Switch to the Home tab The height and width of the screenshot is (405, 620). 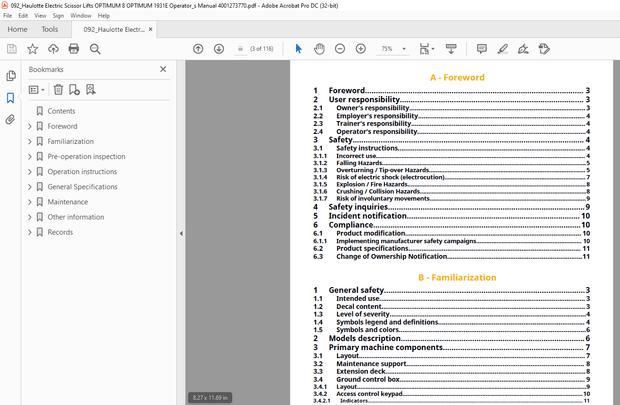[17, 29]
